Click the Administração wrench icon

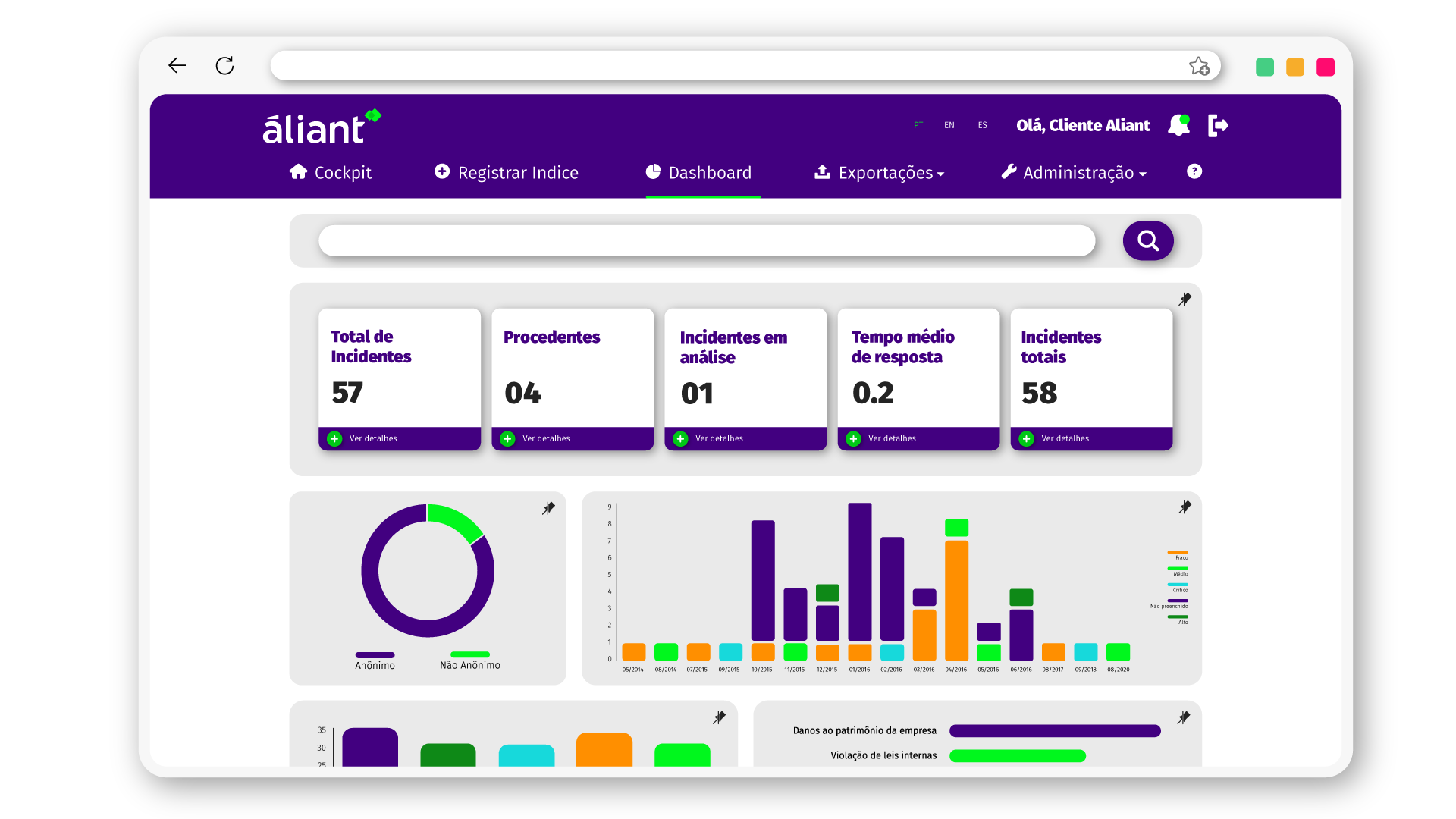click(x=1009, y=171)
